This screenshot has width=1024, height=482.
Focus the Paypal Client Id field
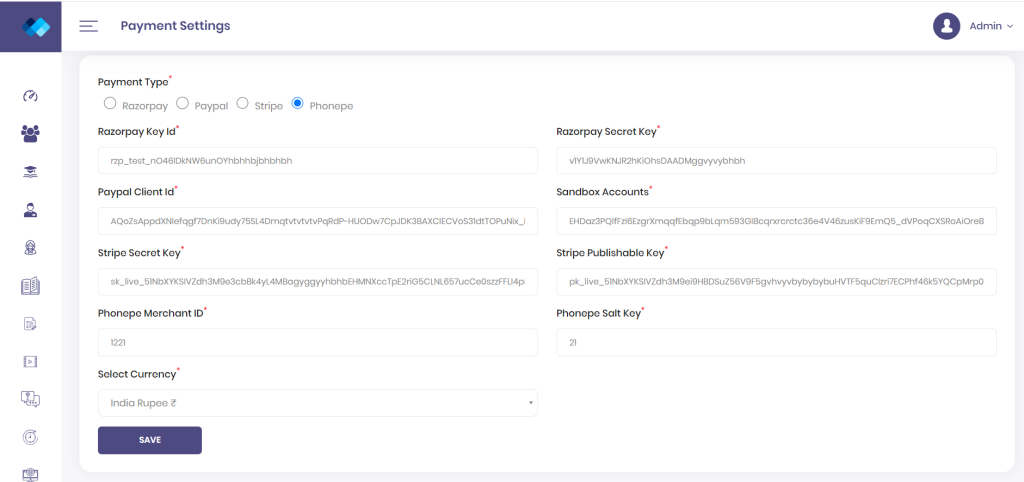point(318,221)
